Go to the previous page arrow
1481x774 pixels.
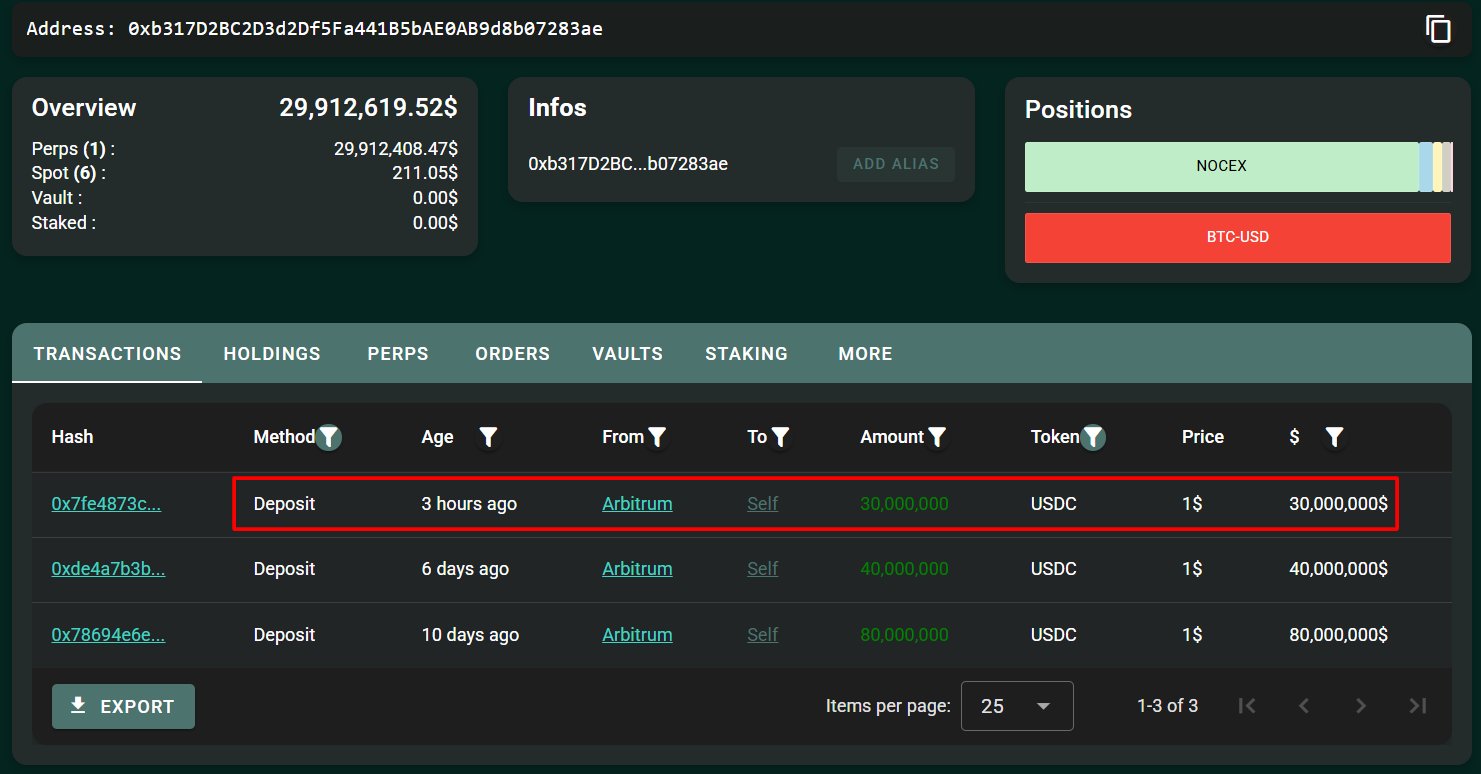pyautogui.click(x=1303, y=706)
